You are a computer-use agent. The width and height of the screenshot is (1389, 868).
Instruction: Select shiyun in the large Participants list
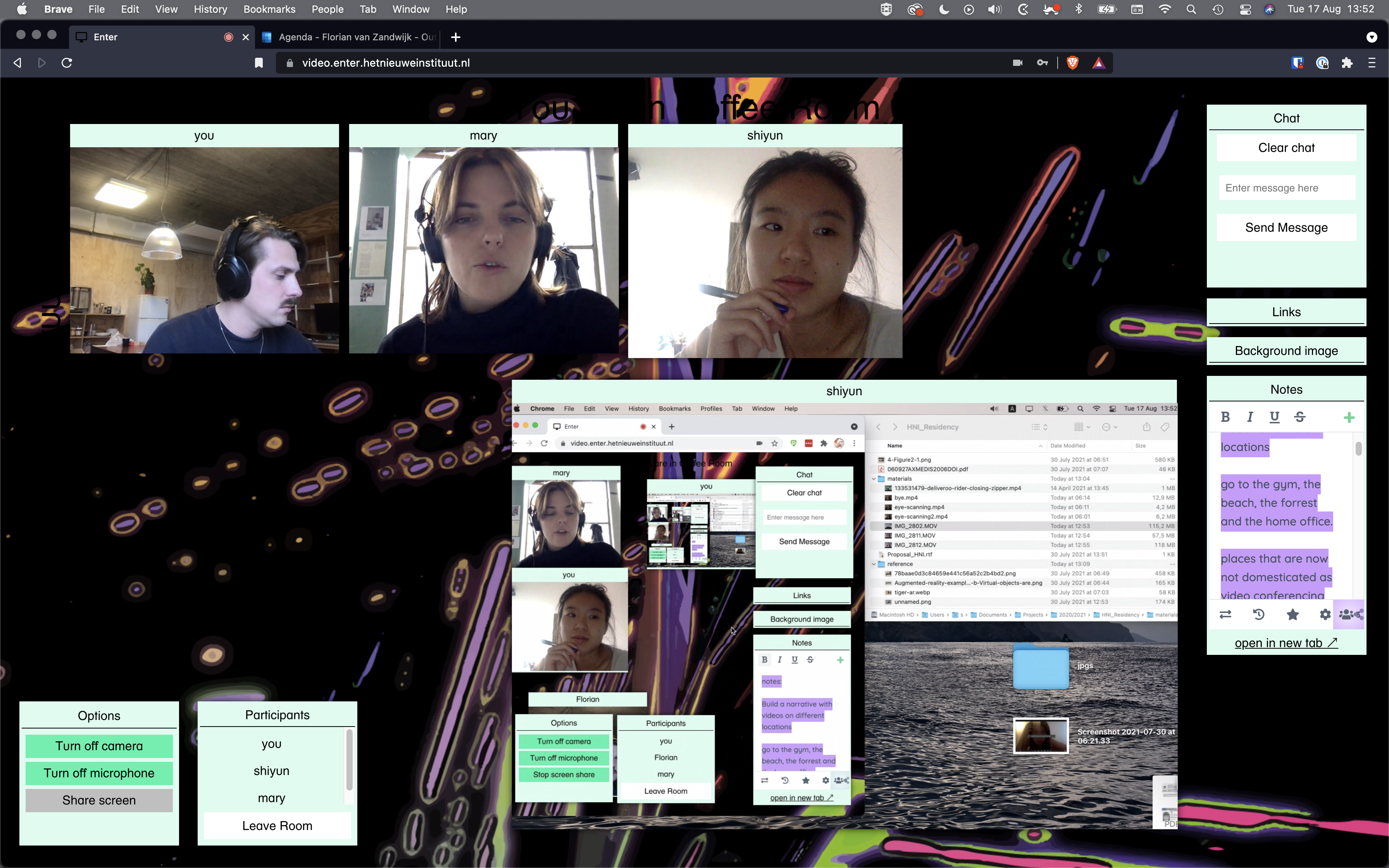coord(272,771)
